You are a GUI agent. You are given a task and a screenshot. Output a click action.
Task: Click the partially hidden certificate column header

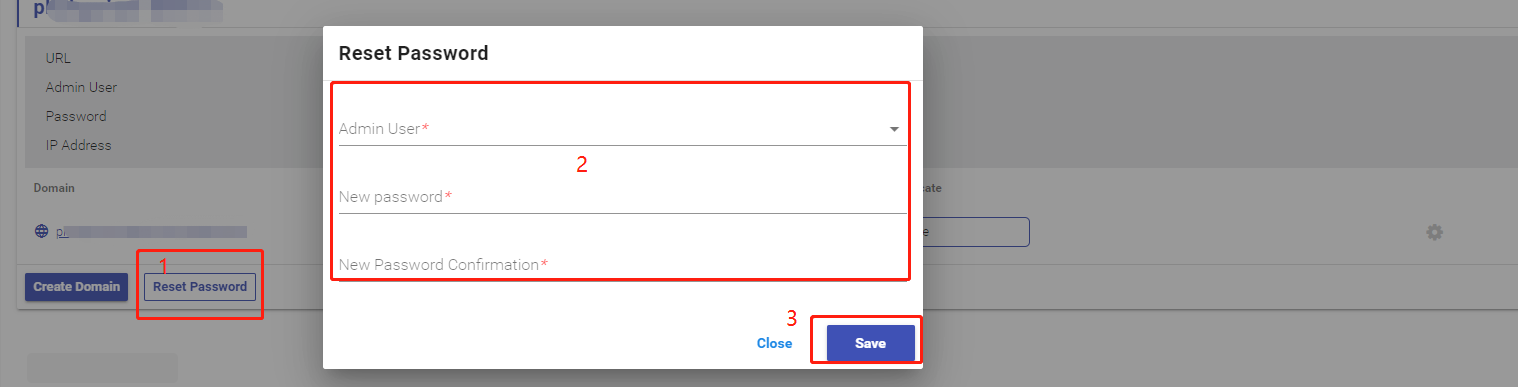[x=932, y=188]
